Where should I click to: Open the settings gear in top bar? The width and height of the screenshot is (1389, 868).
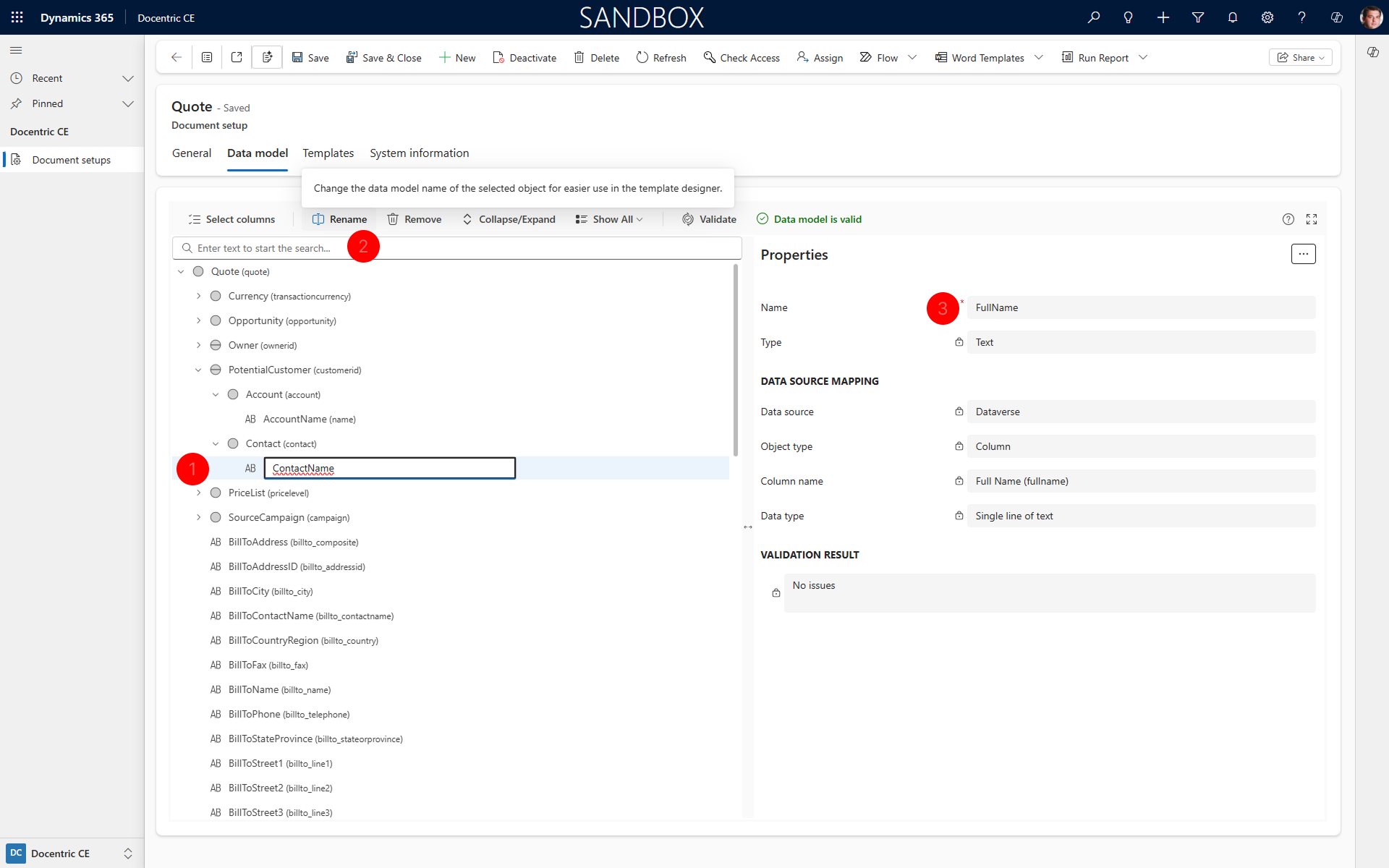click(x=1267, y=17)
